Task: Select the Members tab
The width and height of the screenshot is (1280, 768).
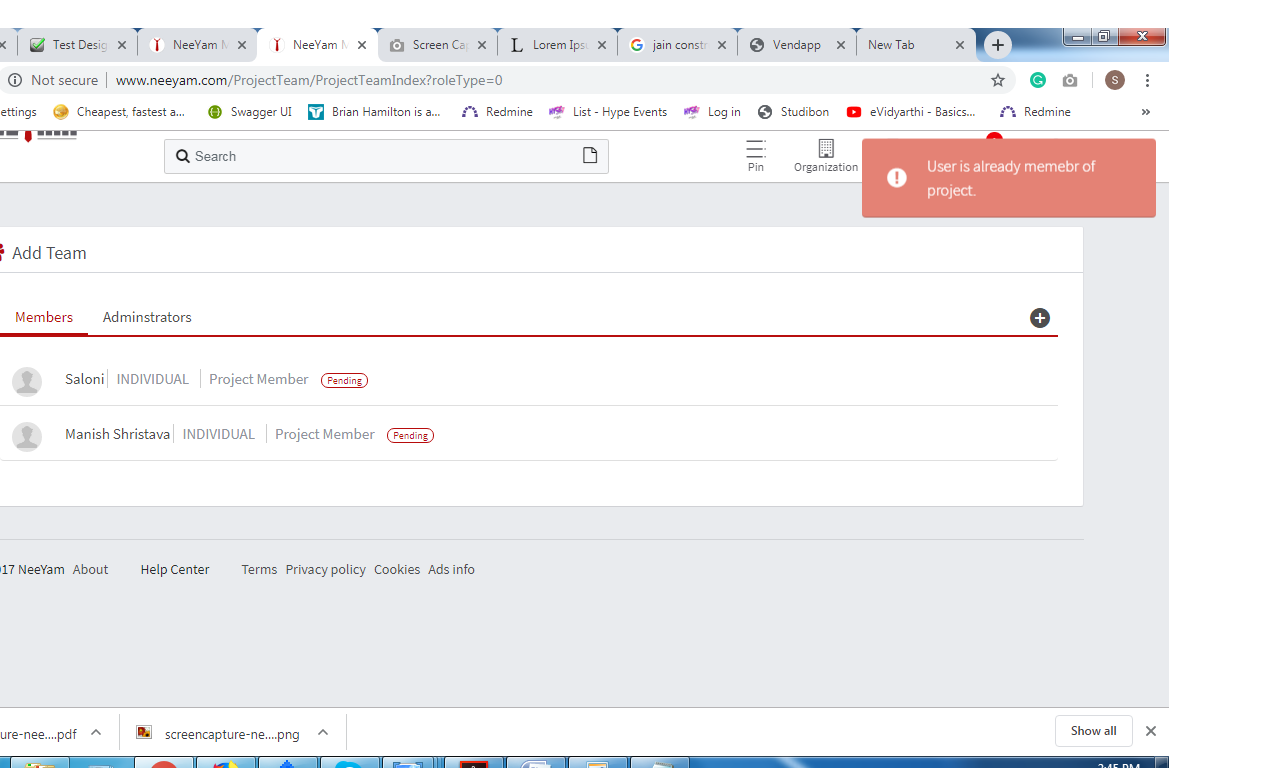Action: point(44,317)
